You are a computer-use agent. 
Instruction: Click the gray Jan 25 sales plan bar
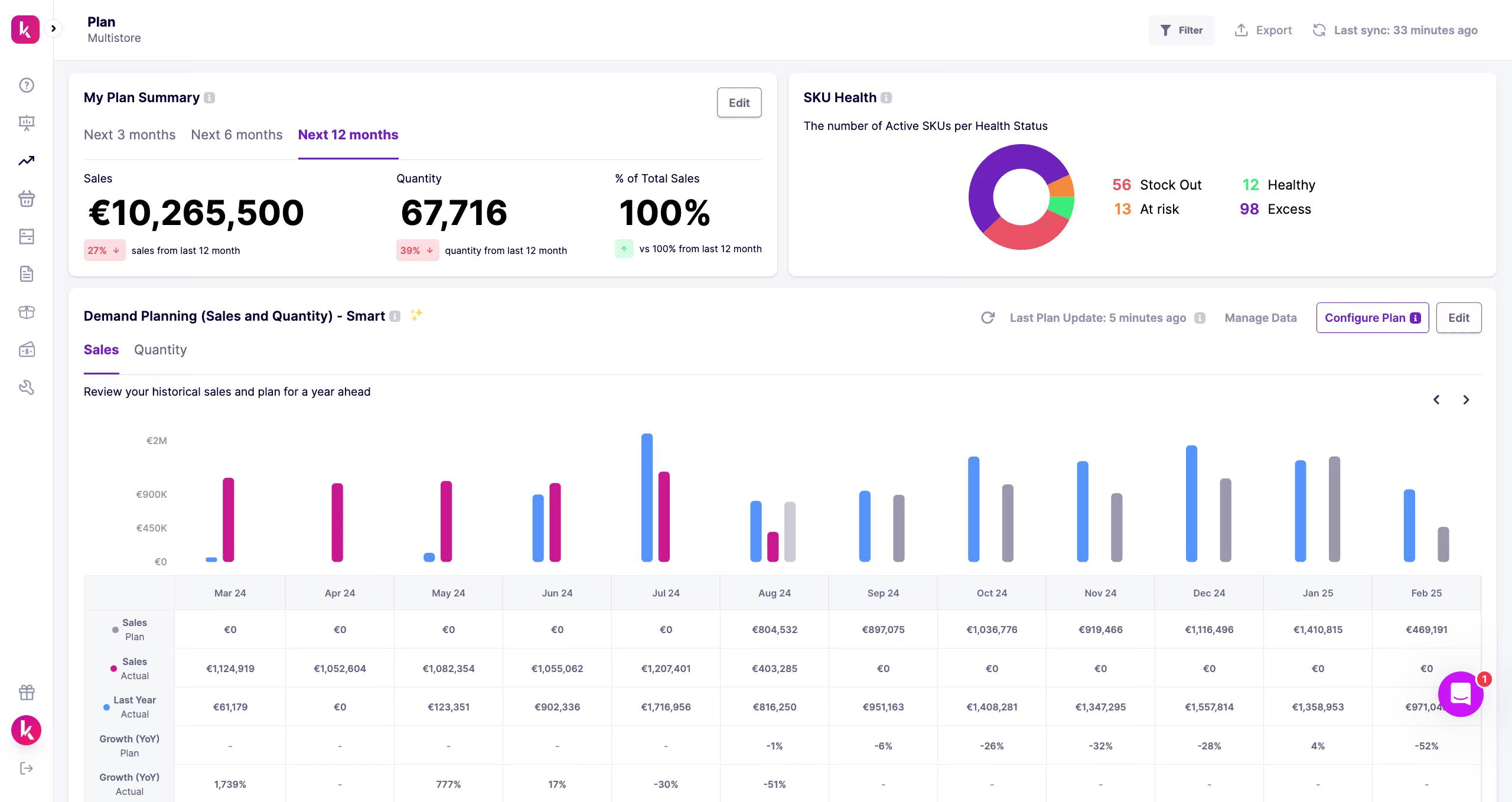coord(1334,509)
